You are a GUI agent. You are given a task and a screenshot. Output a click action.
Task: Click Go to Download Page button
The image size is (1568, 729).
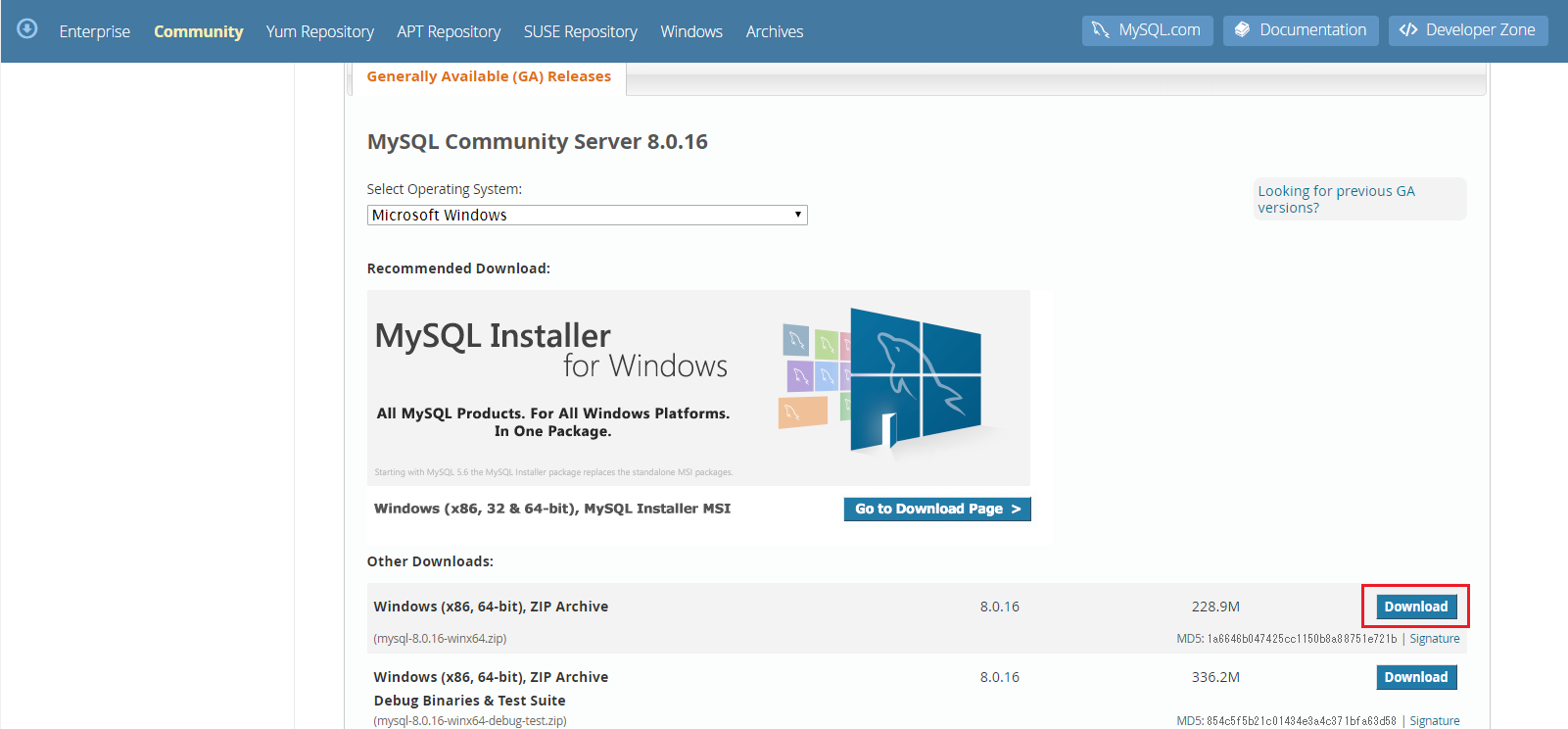[x=936, y=509]
